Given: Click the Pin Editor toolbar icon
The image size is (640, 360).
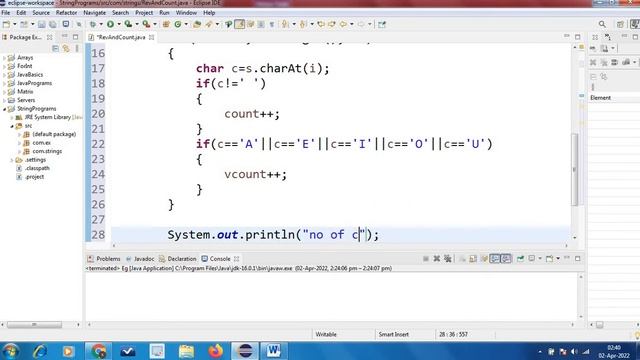Looking at the screenshot, I should (x=382, y=24).
